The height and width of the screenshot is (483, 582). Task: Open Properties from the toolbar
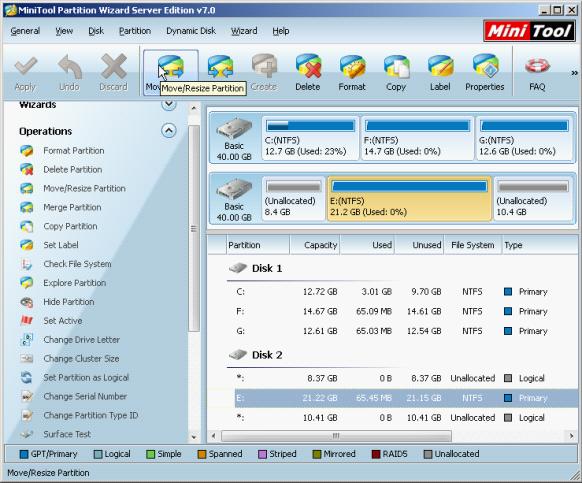pyautogui.click(x=485, y=66)
